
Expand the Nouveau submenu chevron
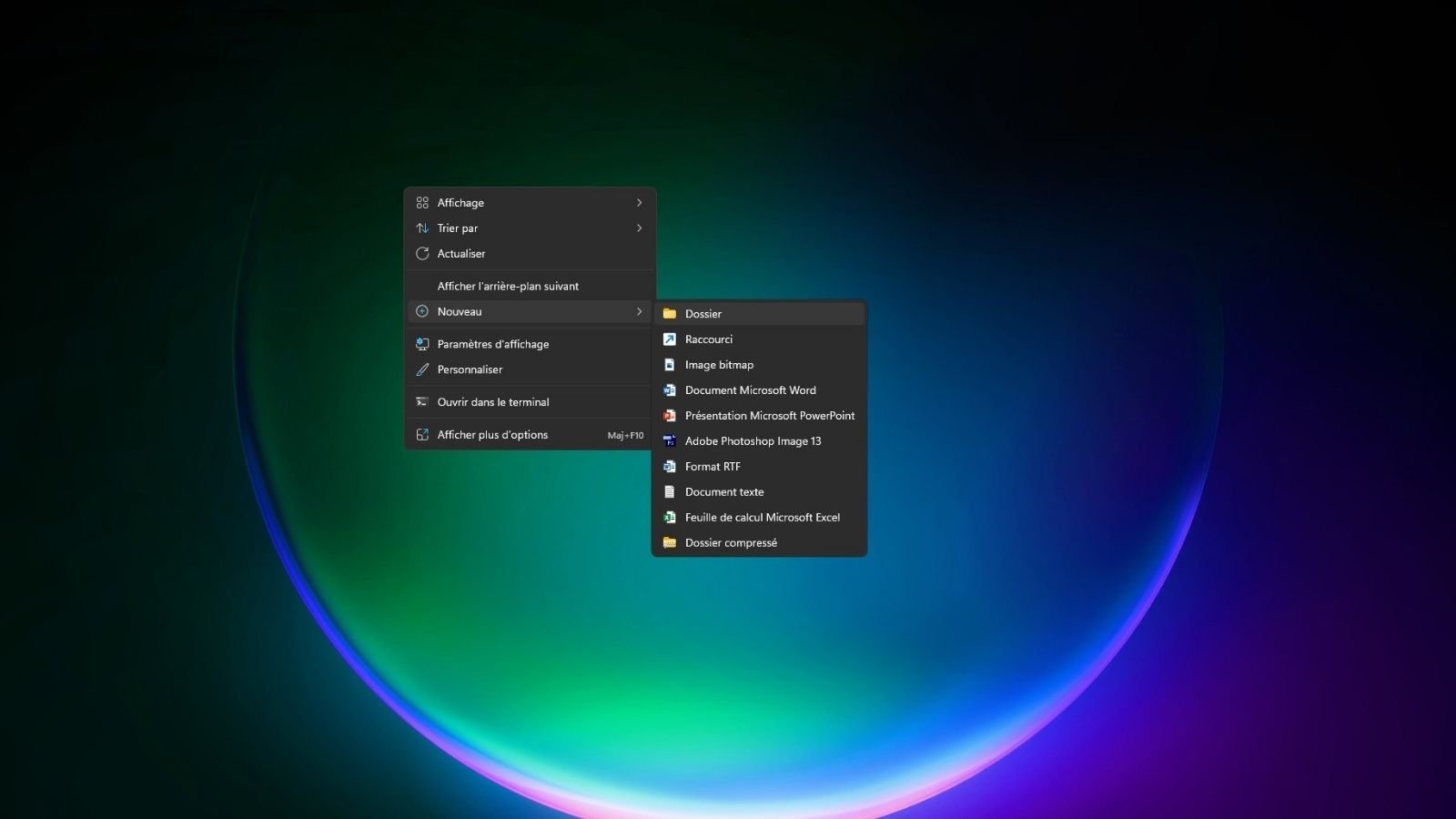[639, 311]
